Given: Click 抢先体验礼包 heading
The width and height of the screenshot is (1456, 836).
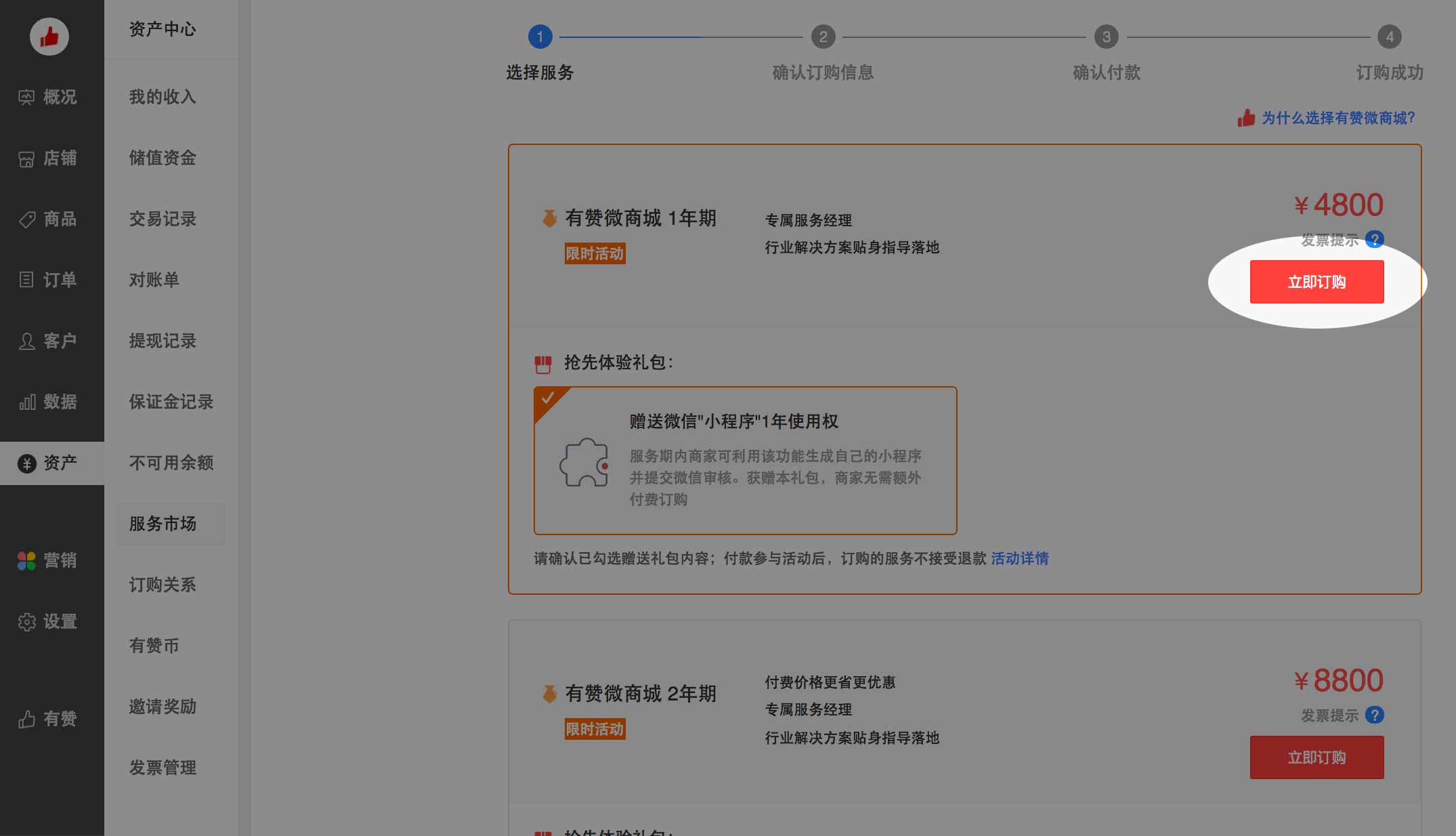Looking at the screenshot, I should pos(618,362).
